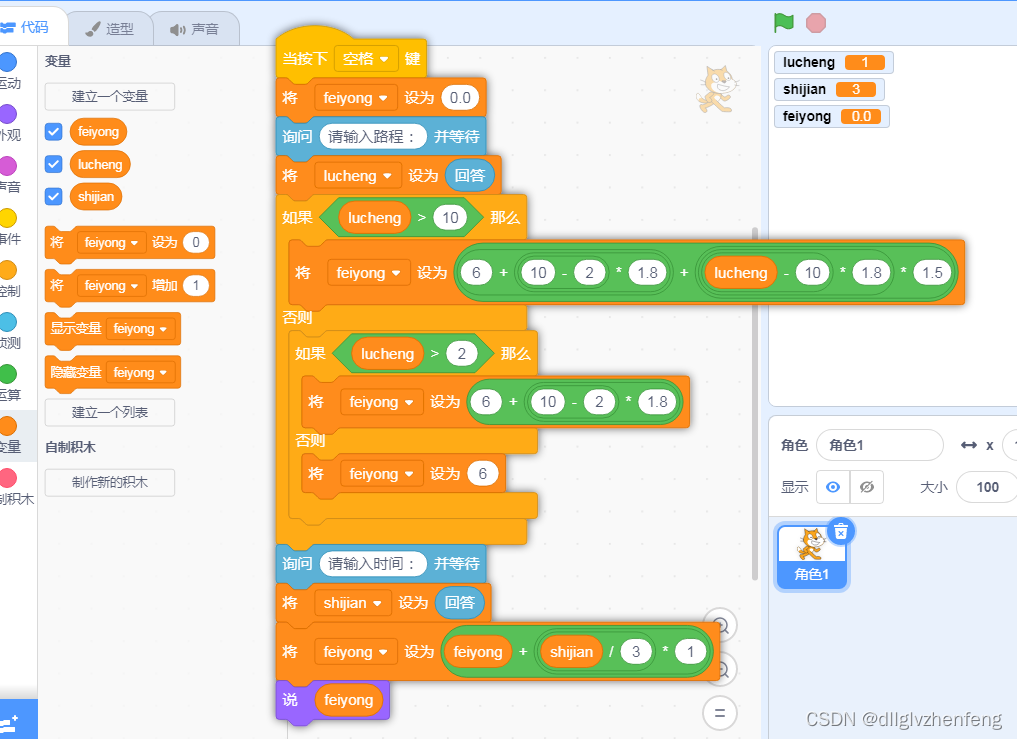Toggle the lucheng variable checkbox
Screen dimensions: 1017x739
point(54,164)
